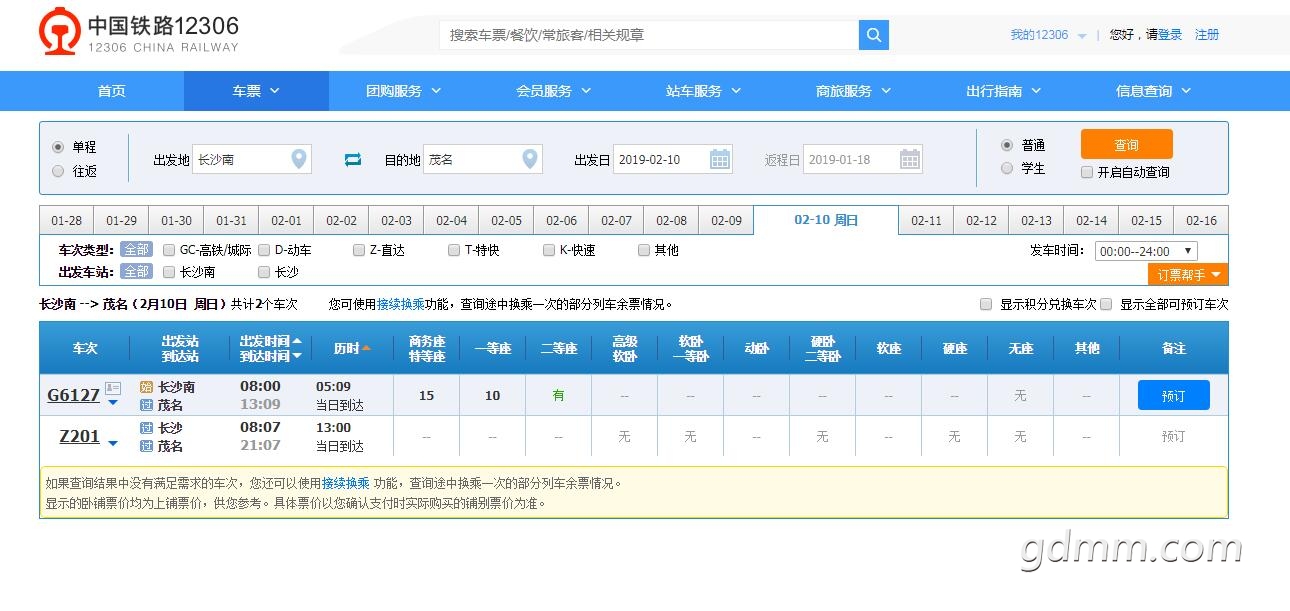The width and height of the screenshot is (1290, 611).
Task: Enable 开启自动查询 checkbox
Action: [1087, 172]
